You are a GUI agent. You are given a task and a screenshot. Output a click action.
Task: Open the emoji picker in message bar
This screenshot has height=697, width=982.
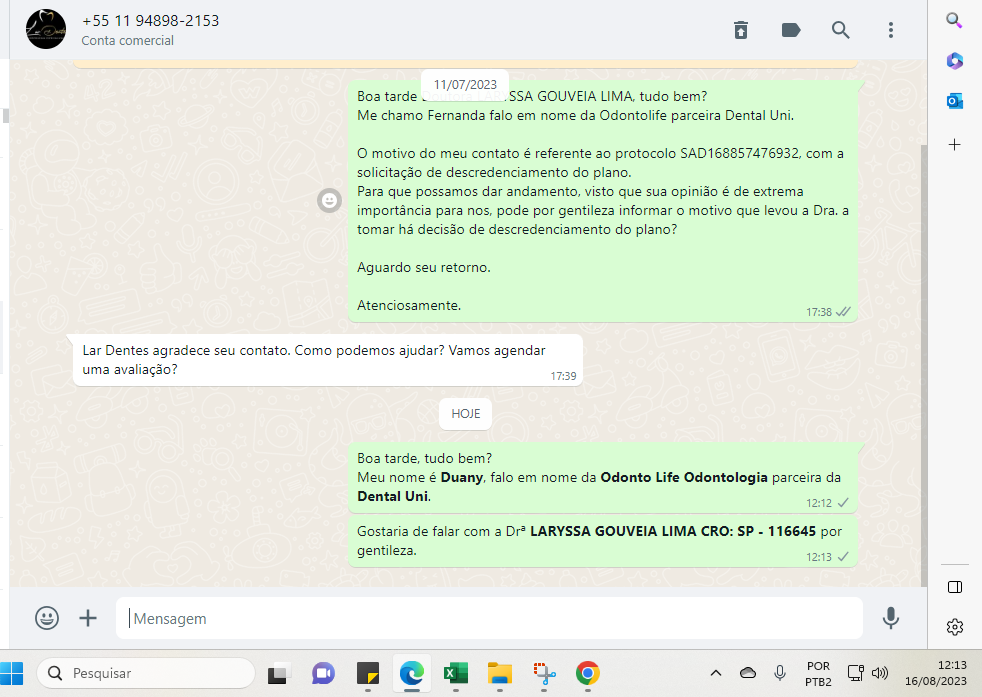click(47, 618)
